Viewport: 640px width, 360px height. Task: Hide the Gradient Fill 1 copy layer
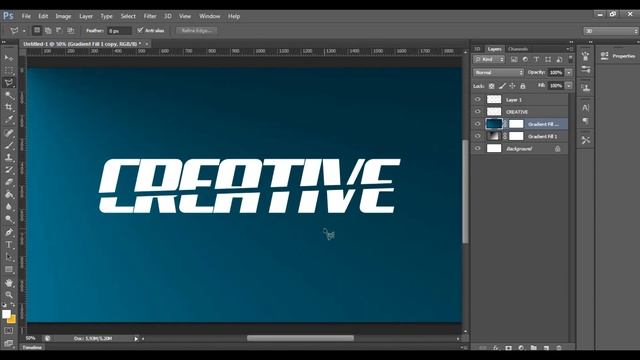point(478,124)
